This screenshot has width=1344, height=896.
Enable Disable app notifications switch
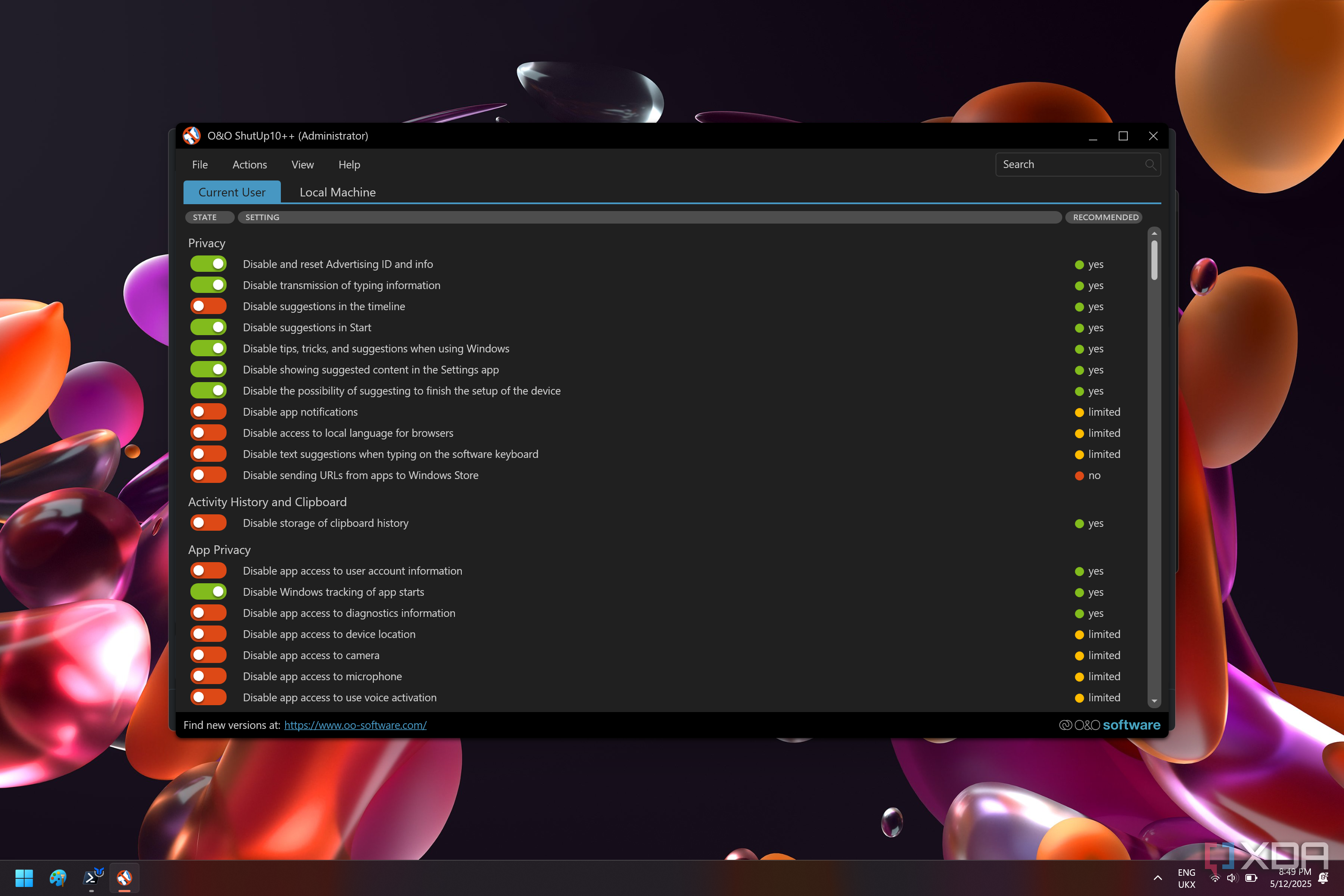click(x=208, y=412)
